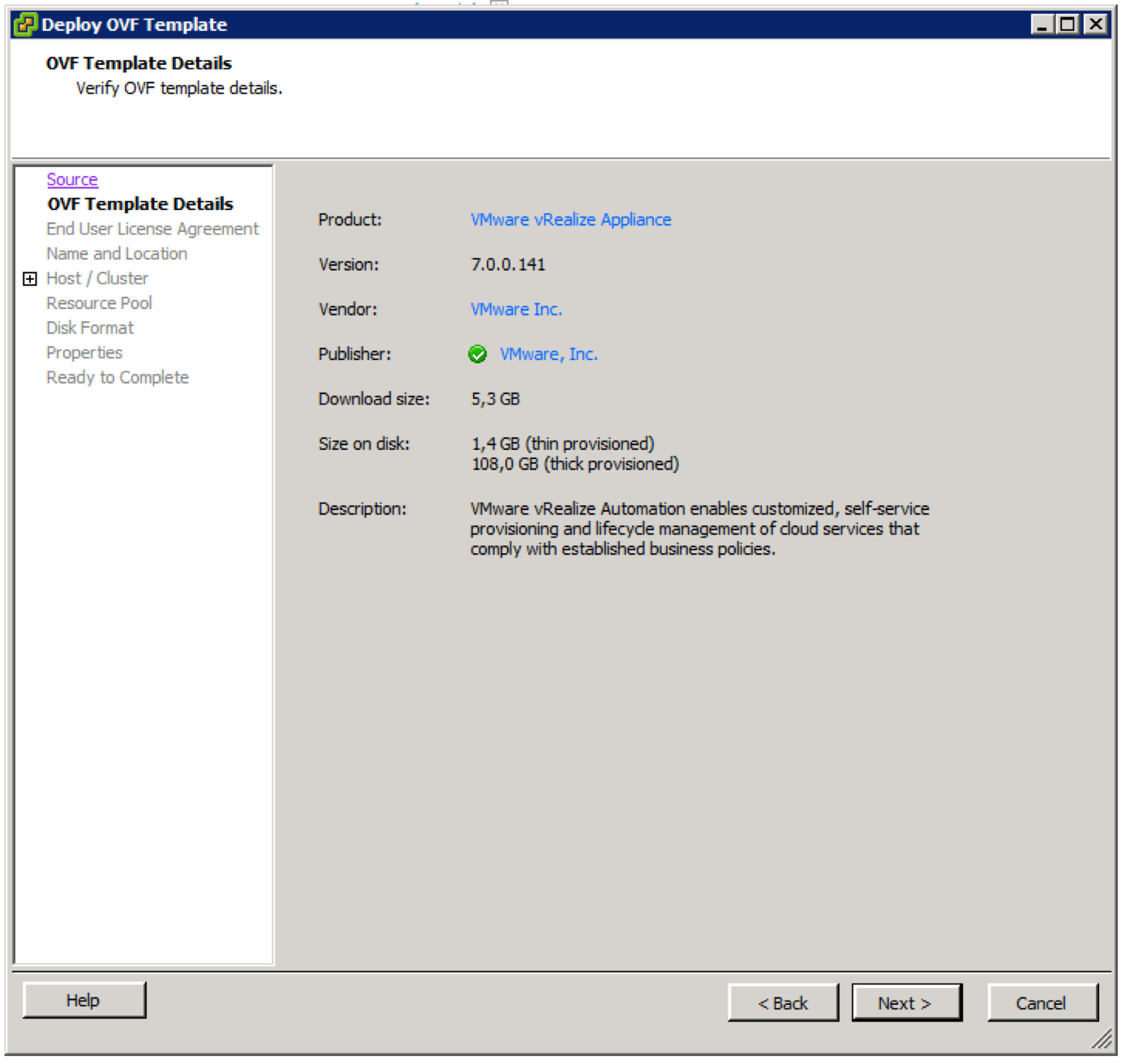Click the download size value 5,3 GB
1126x1064 pixels.
(496, 400)
